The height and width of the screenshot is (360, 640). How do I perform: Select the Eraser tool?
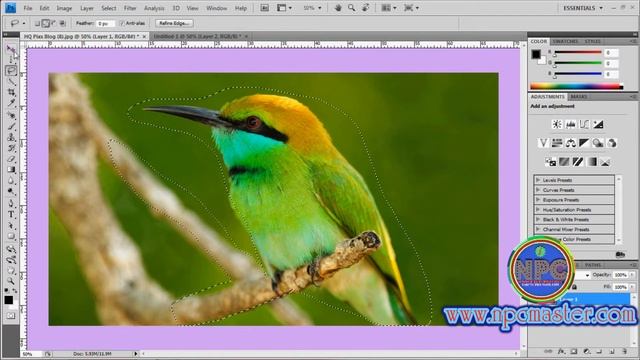[11, 159]
